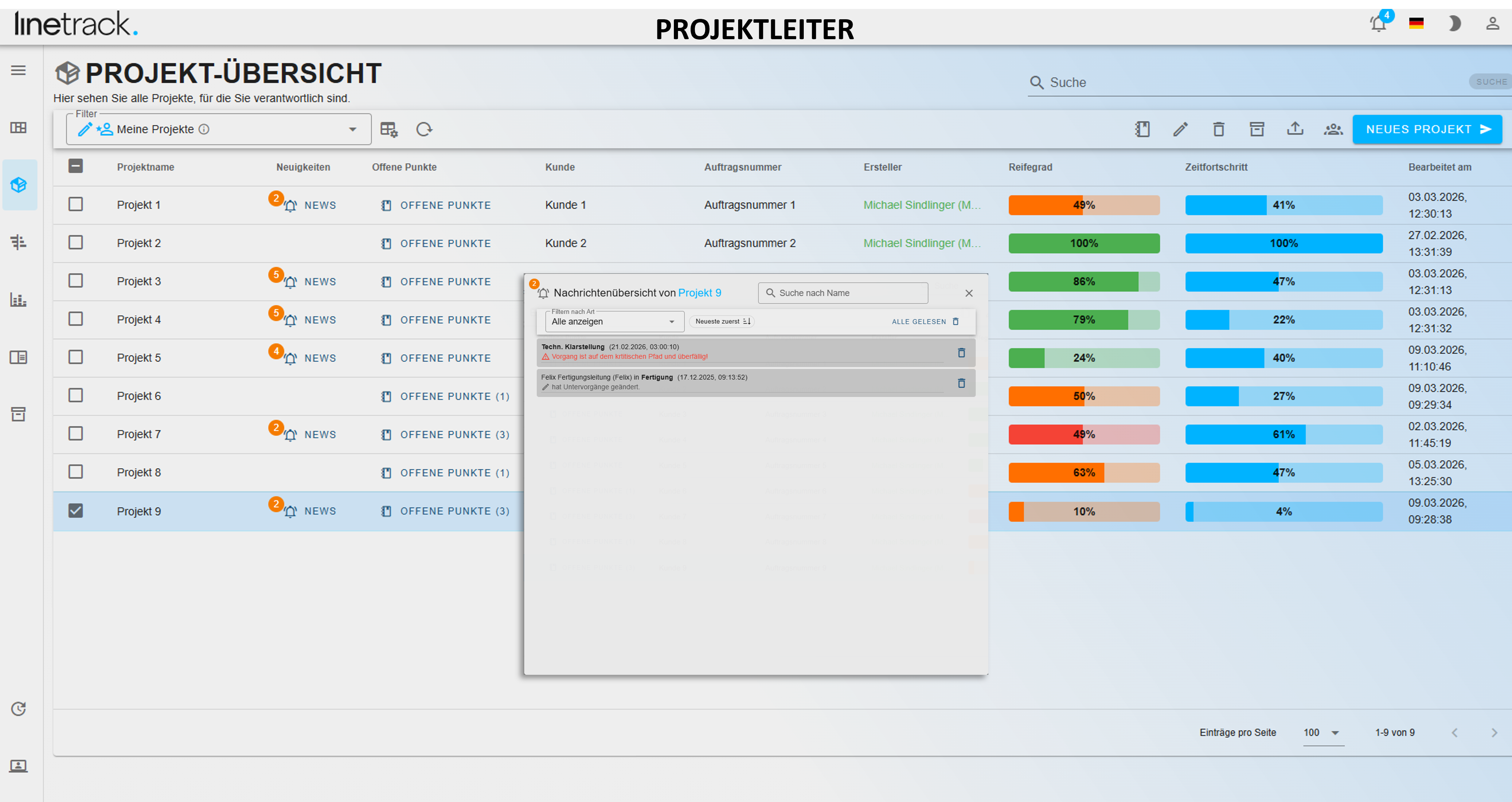Click the Projekt 2 Zeitfortschritt 100% bar
Viewport: 1512px width, 802px height.
[1284, 243]
